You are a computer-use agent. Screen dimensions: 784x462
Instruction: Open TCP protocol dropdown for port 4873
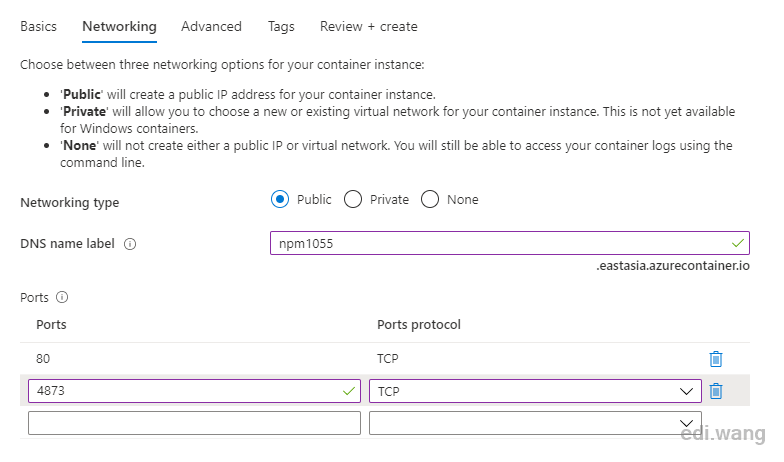[535, 391]
